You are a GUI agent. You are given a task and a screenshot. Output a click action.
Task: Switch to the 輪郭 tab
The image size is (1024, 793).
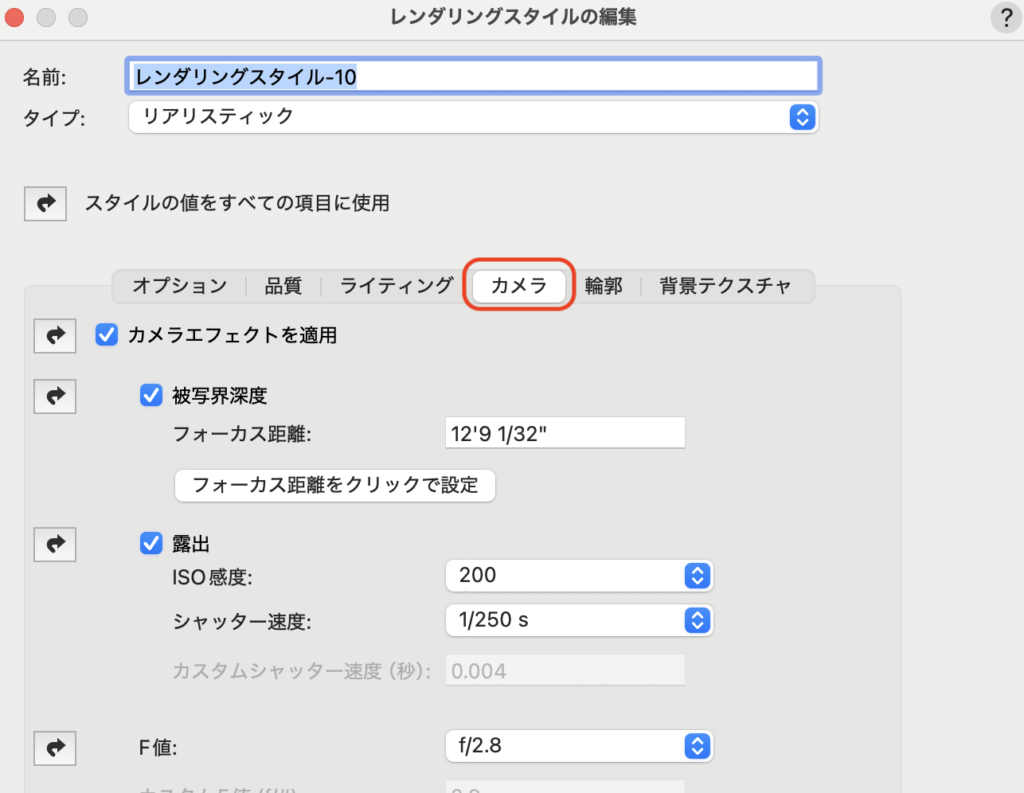pos(603,286)
